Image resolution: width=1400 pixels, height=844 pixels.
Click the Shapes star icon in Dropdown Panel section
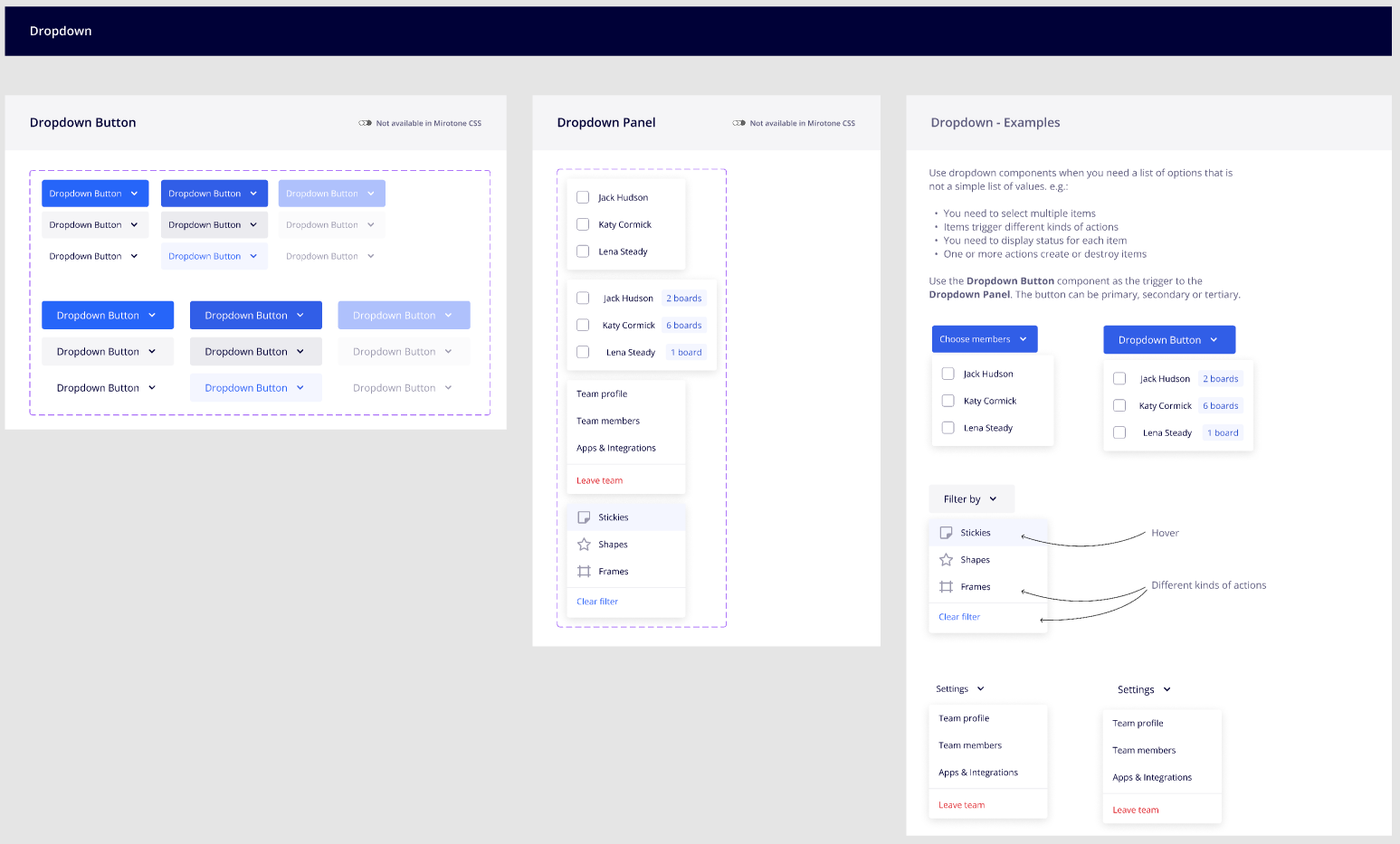584,545
